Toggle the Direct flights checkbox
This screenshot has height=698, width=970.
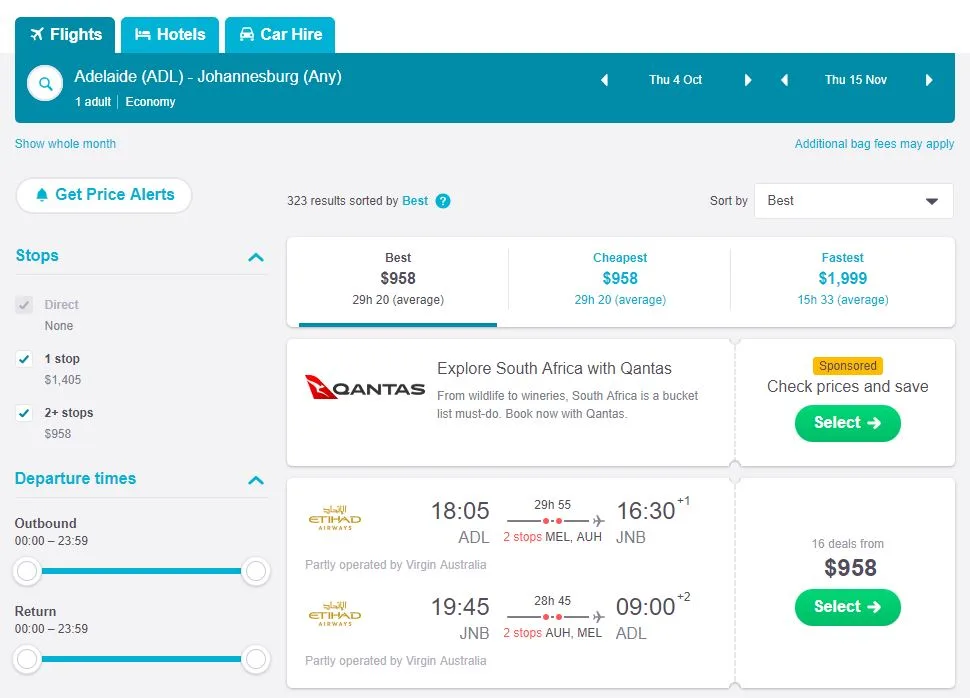[x=25, y=305]
